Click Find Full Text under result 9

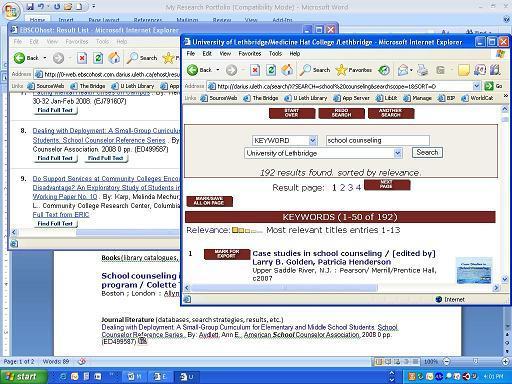pos(55,224)
